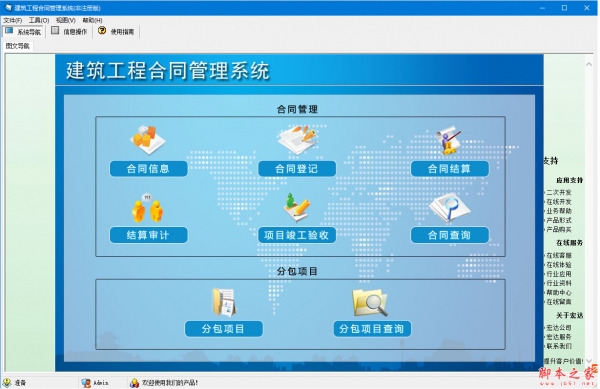
Task: Open the 产品购买 link
Action: [558, 229]
